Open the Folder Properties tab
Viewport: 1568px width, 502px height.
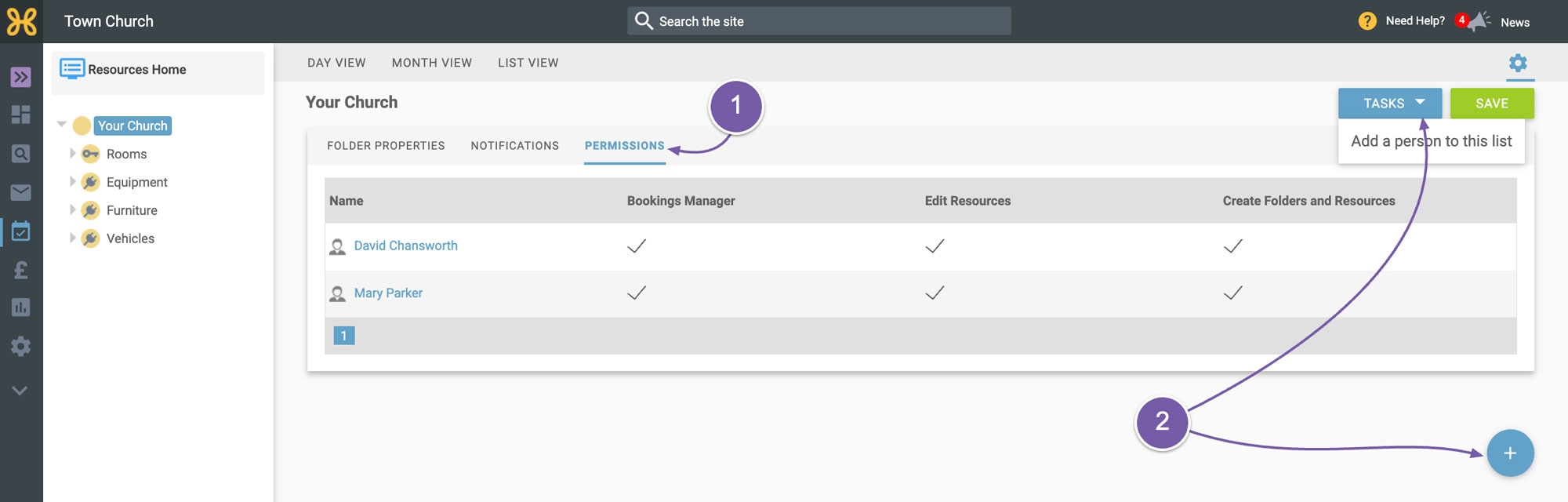pos(386,146)
